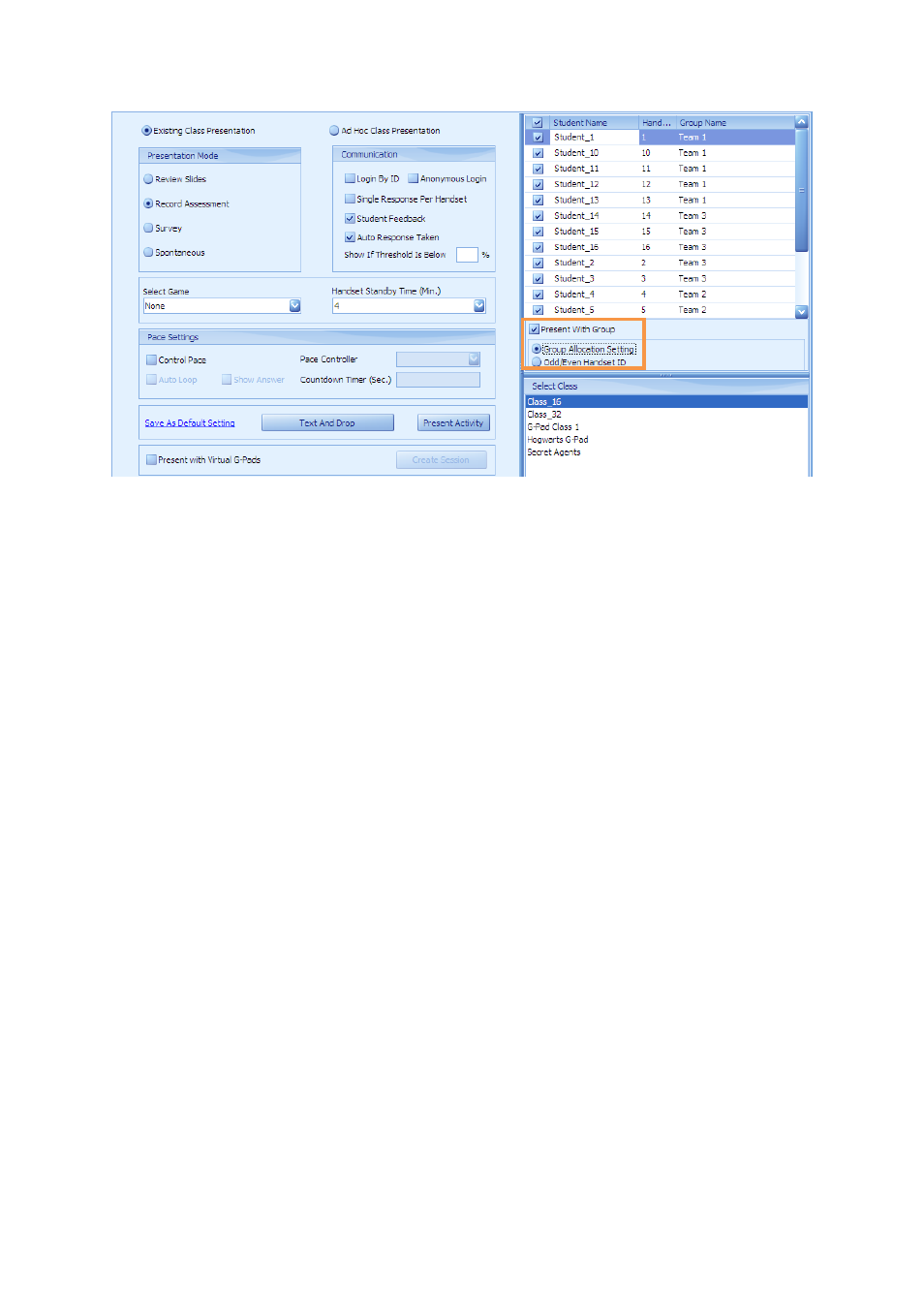Sort by Group Name column header
Image resolution: width=924 pixels, height=1308 pixels.
click(x=733, y=123)
